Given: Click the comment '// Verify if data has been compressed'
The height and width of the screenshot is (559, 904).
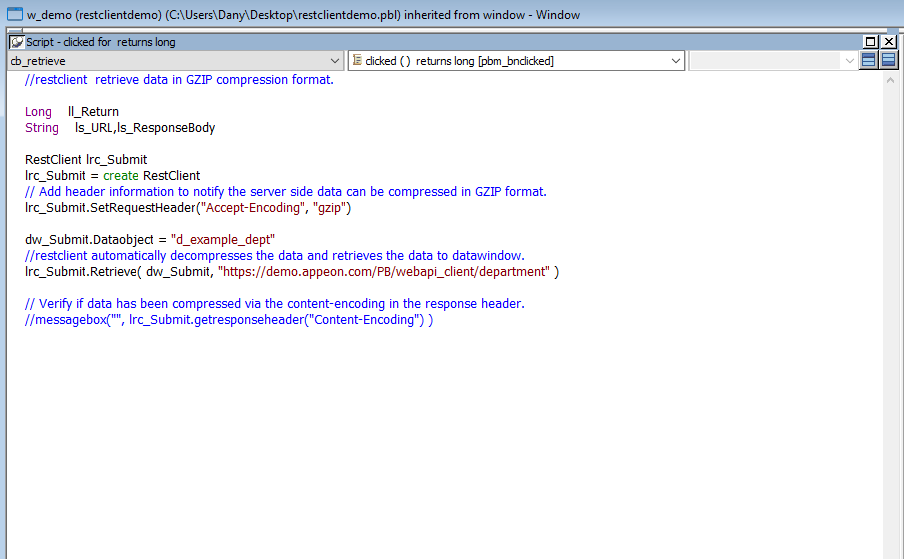Looking at the screenshot, I should pyautogui.click(x=274, y=304).
